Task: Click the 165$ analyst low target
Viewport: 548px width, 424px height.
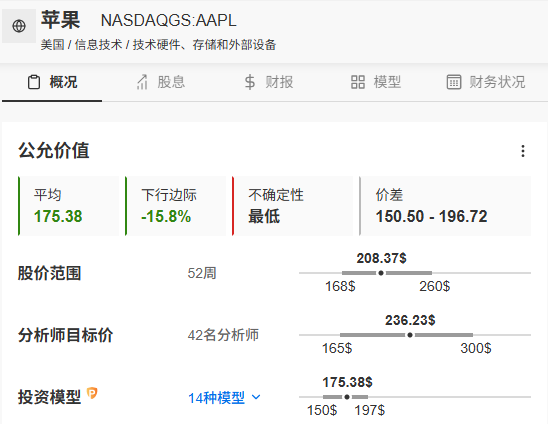Action: [x=337, y=348]
